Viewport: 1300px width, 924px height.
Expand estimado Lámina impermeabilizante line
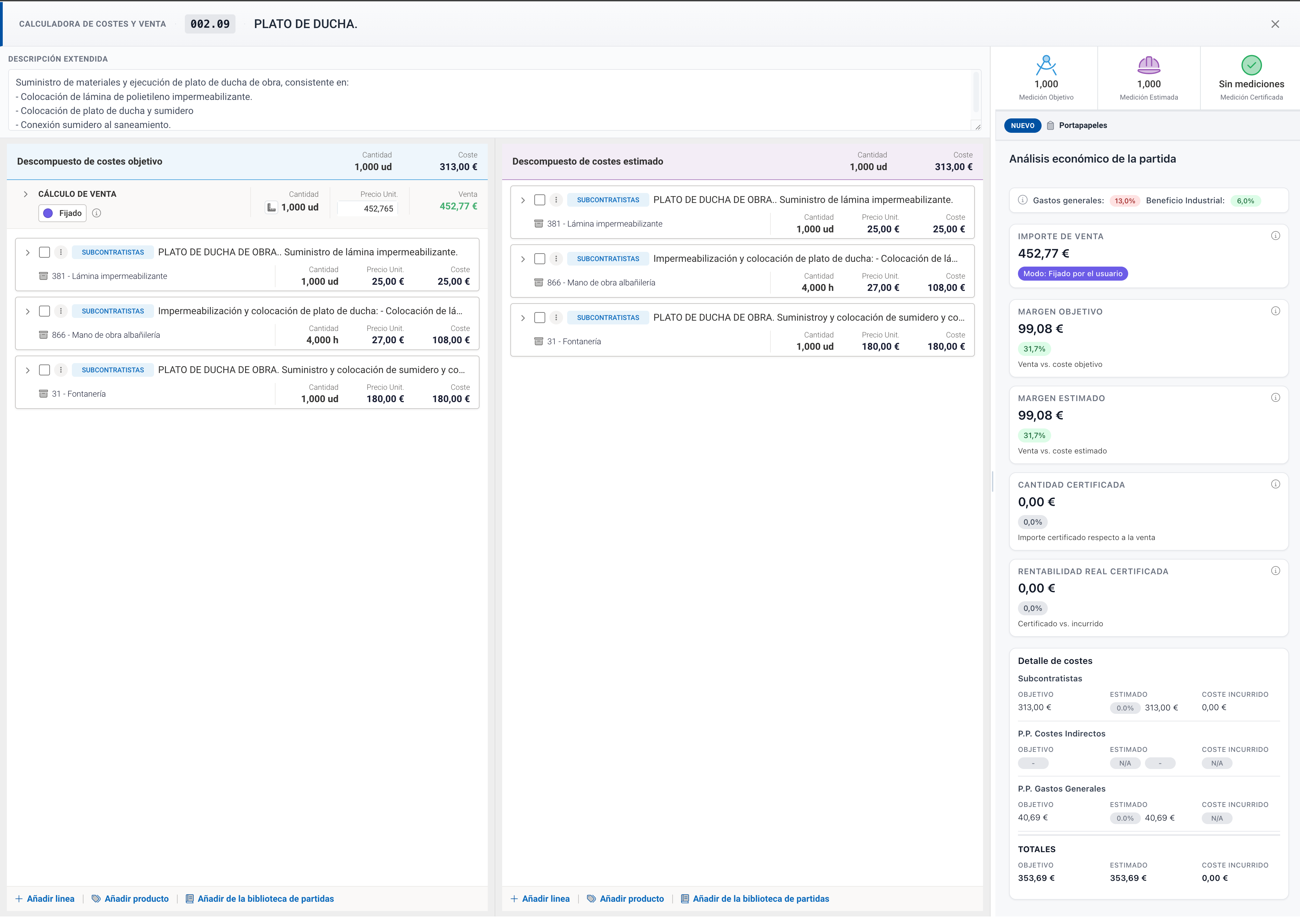(x=522, y=200)
